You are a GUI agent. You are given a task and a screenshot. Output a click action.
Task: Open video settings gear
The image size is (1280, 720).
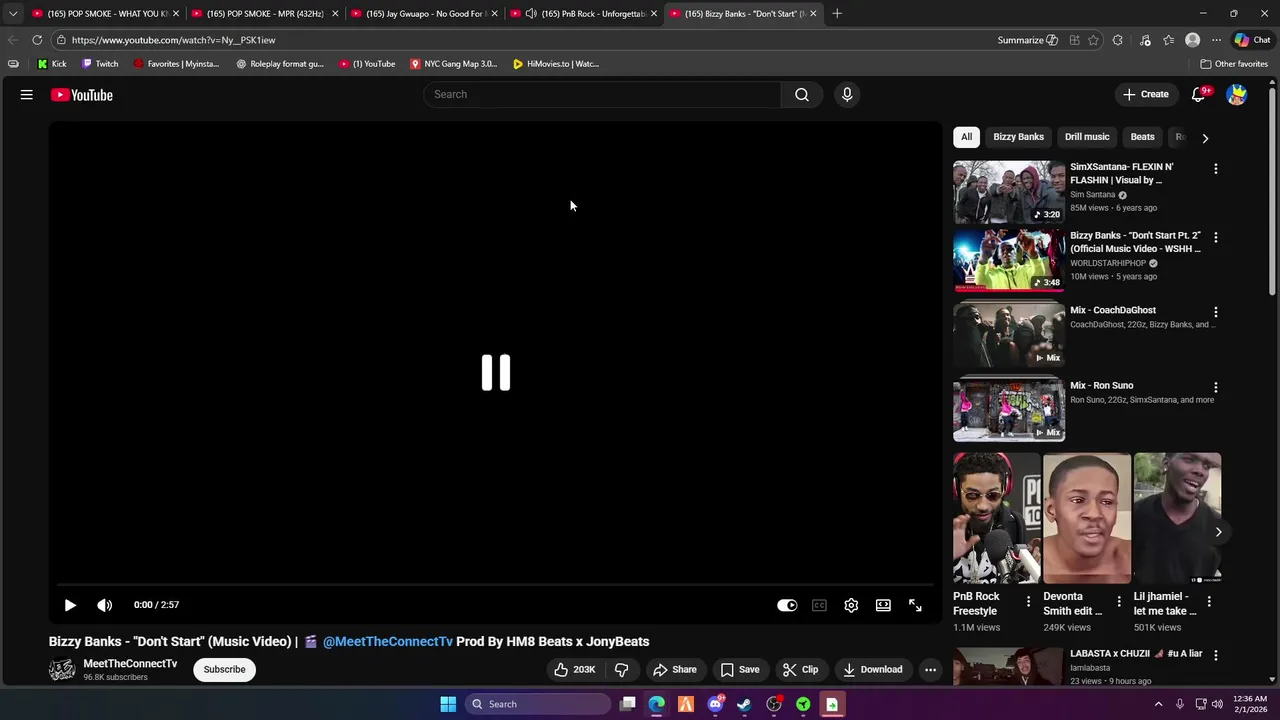(851, 605)
